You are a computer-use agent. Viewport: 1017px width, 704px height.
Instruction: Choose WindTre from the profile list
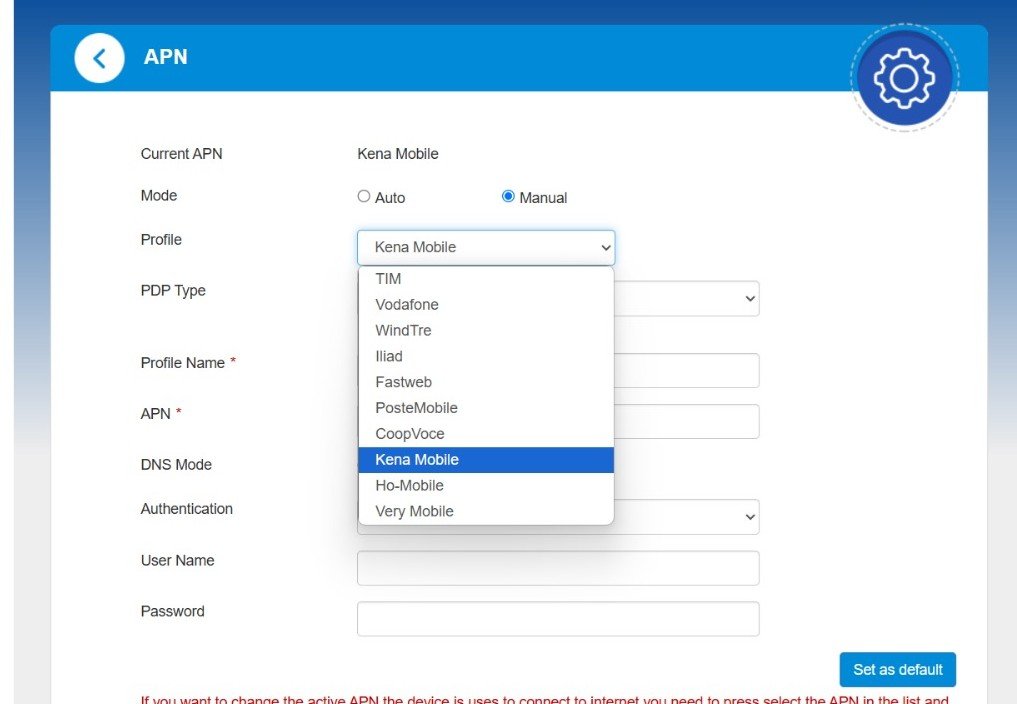486,331
